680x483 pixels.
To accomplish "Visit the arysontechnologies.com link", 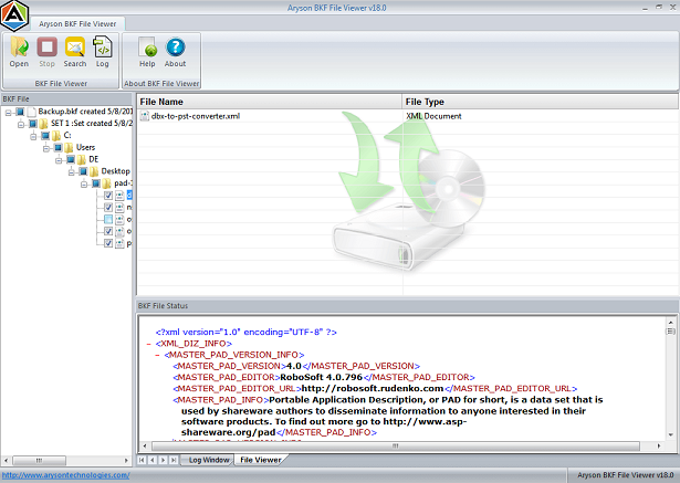I will tap(66, 475).
